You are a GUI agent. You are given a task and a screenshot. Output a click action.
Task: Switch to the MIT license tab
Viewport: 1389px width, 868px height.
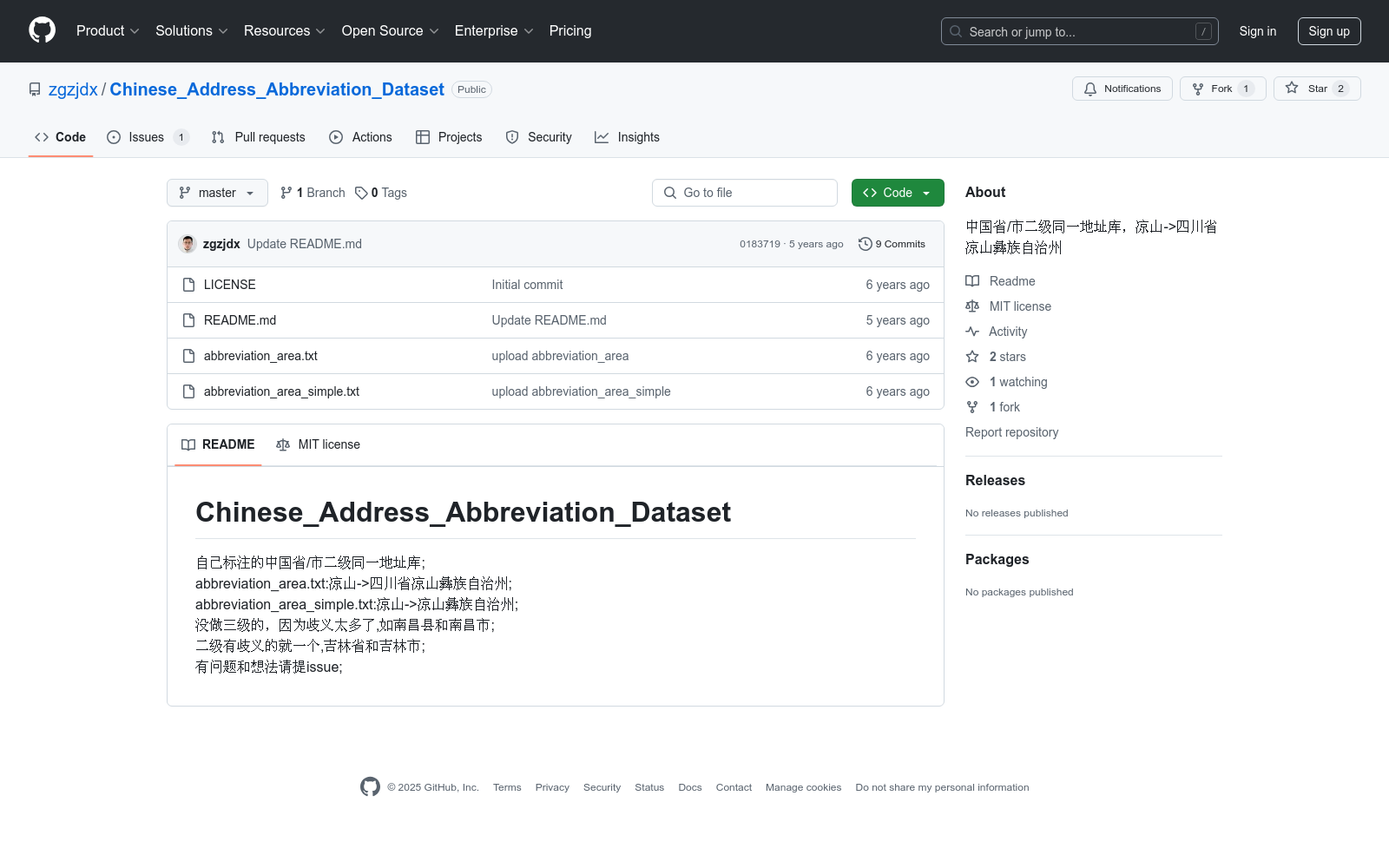point(318,444)
